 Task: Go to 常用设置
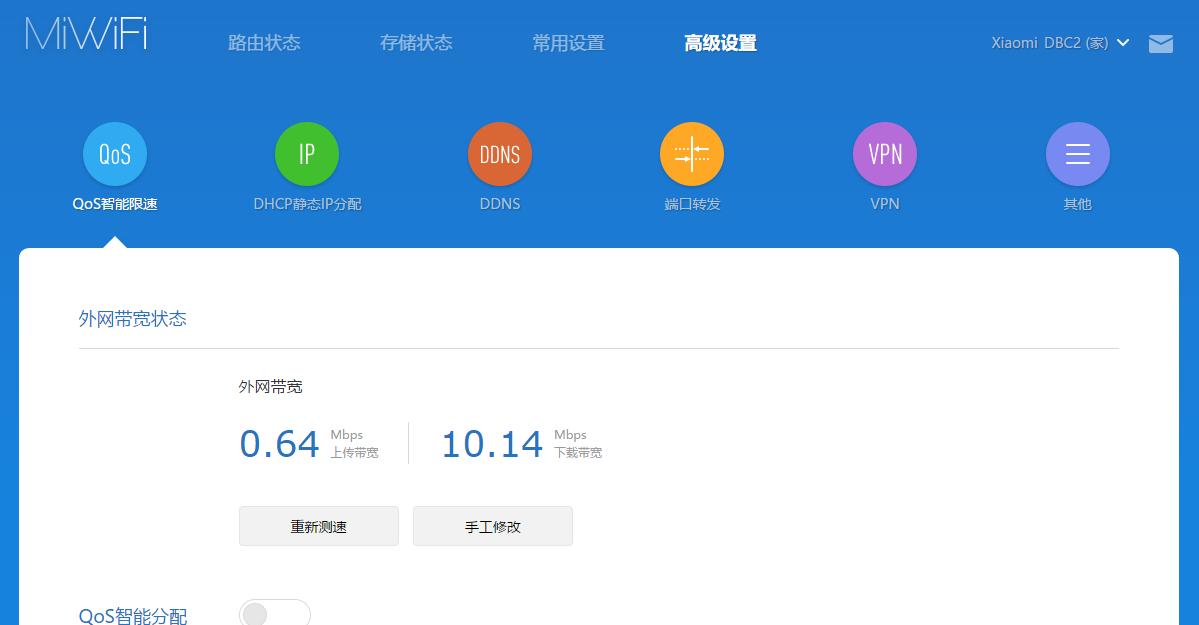click(x=567, y=42)
